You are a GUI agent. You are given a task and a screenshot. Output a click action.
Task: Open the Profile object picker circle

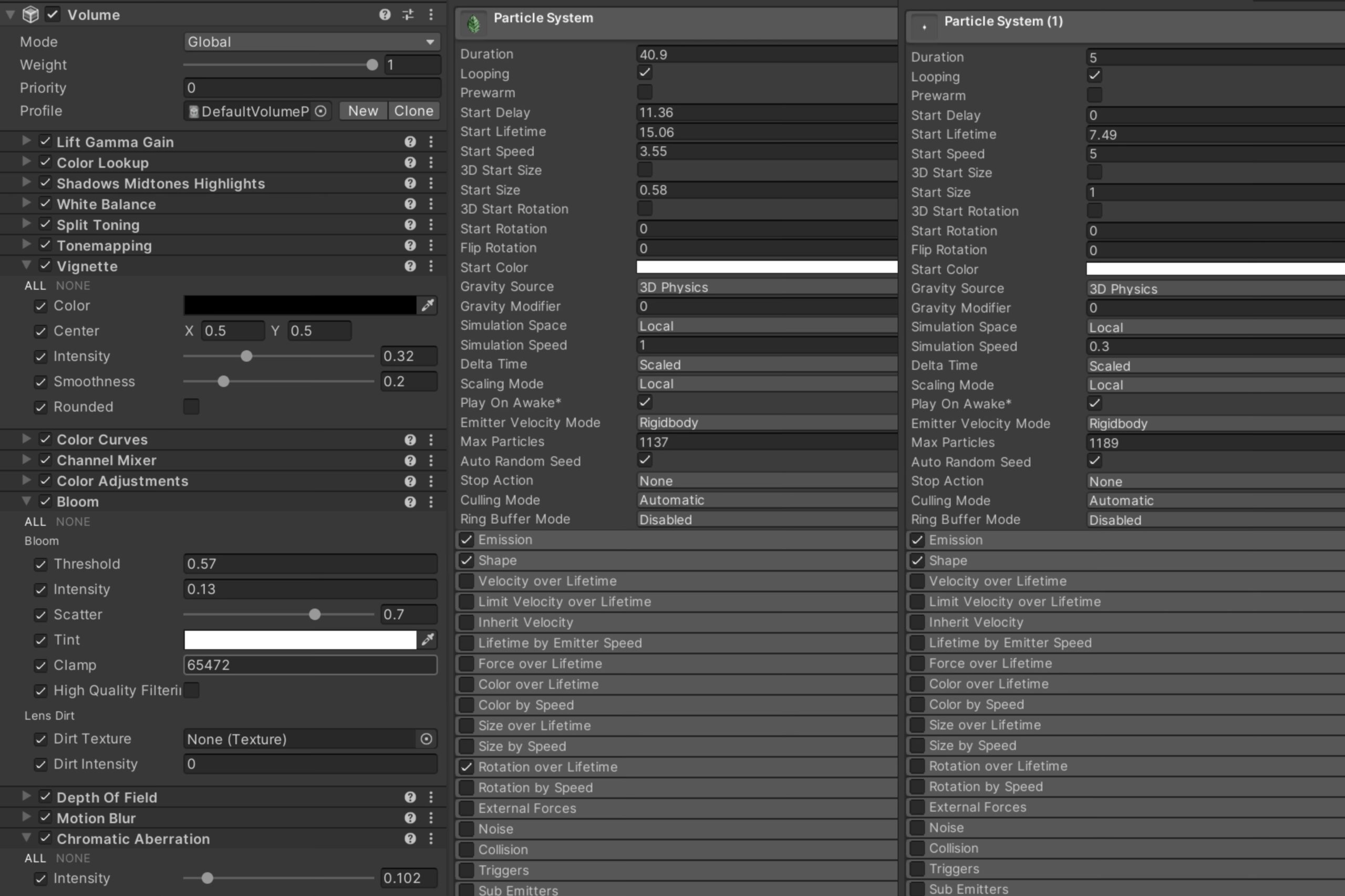click(320, 111)
